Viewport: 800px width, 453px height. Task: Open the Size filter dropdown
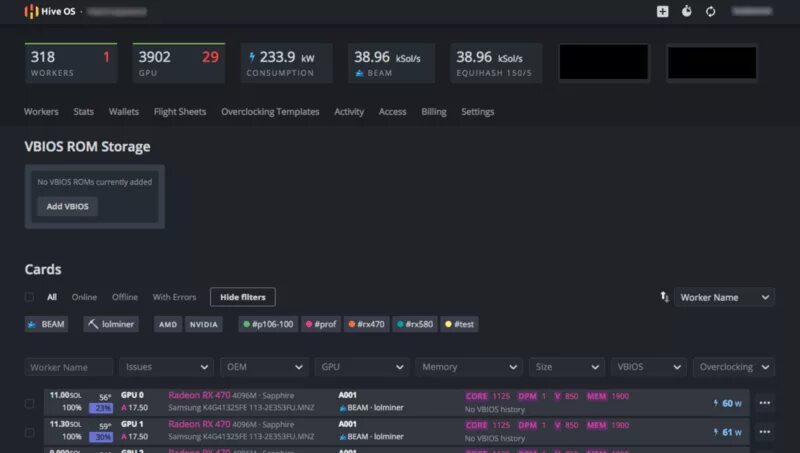coord(567,367)
